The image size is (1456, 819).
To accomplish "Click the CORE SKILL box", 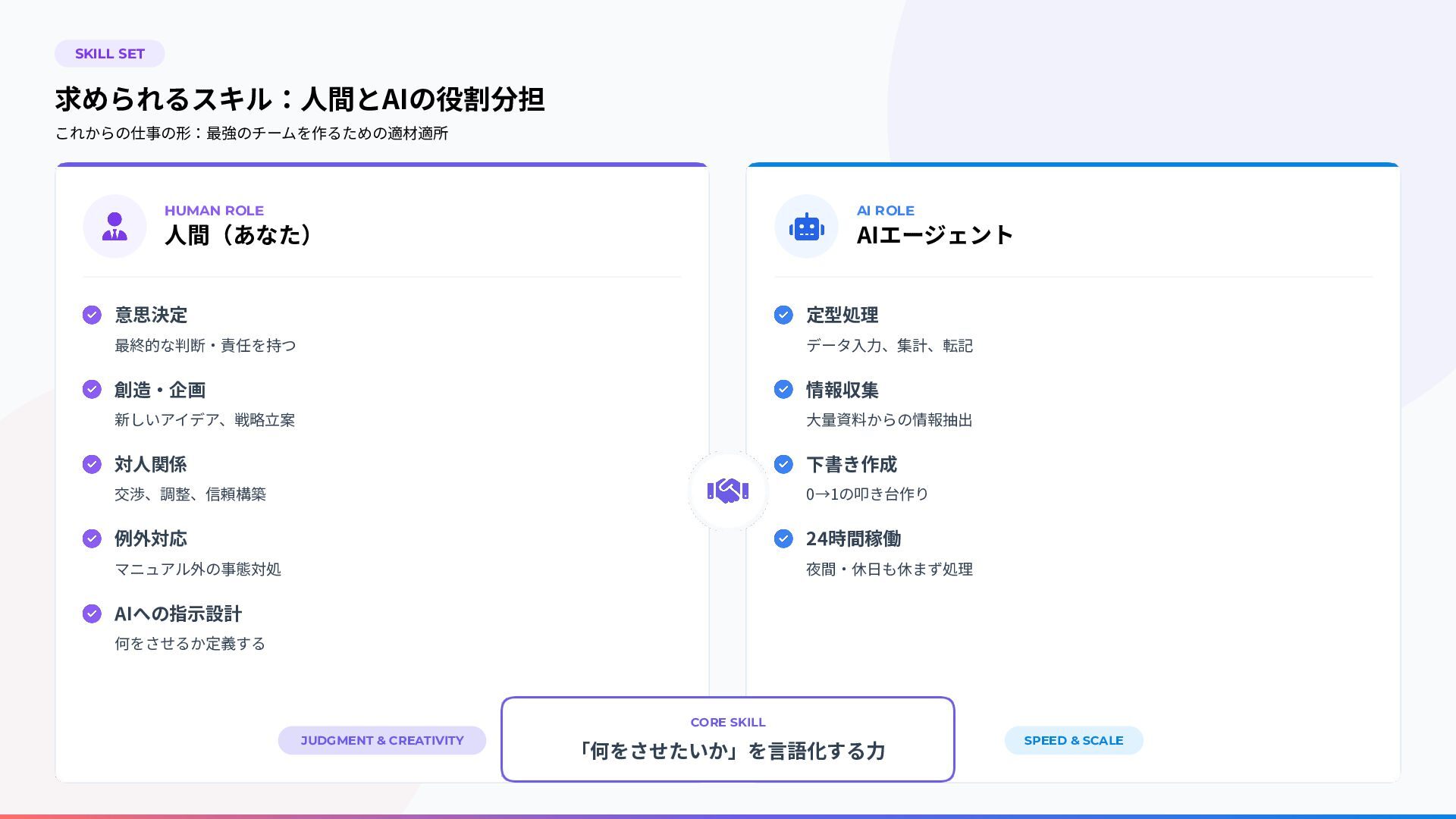I will [x=727, y=739].
